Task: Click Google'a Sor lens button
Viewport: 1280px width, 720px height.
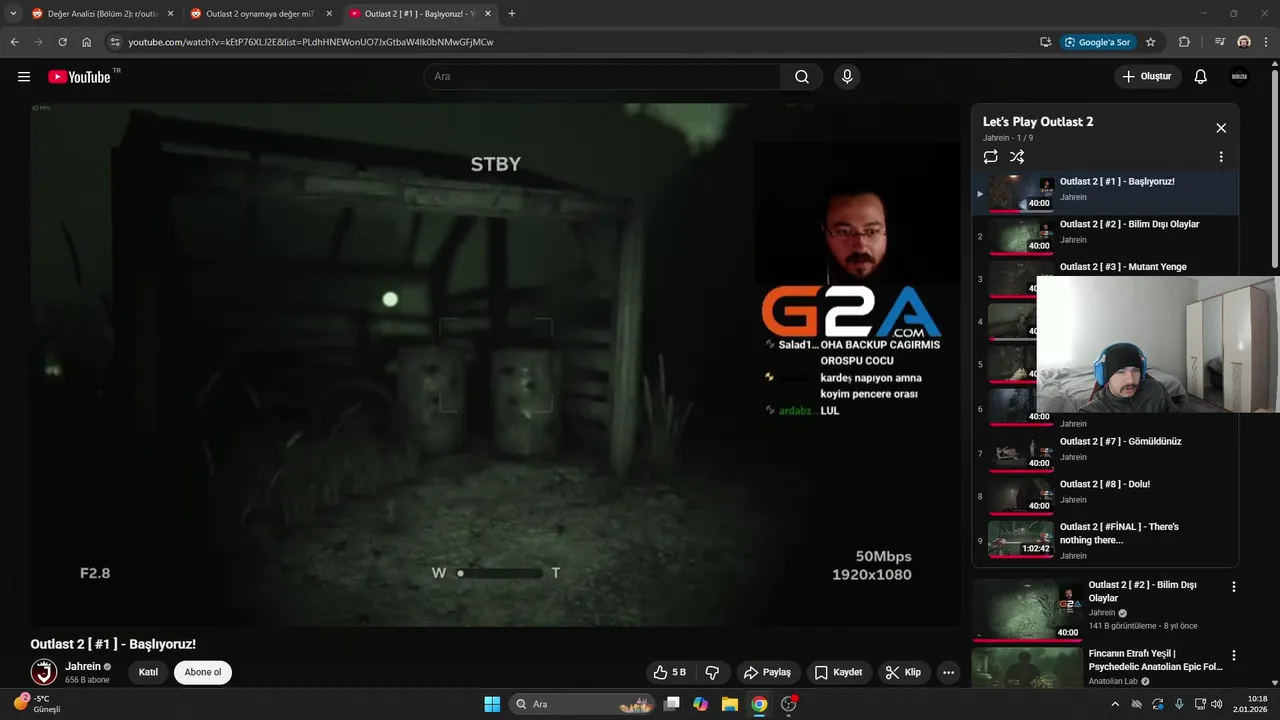Action: (1097, 42)
